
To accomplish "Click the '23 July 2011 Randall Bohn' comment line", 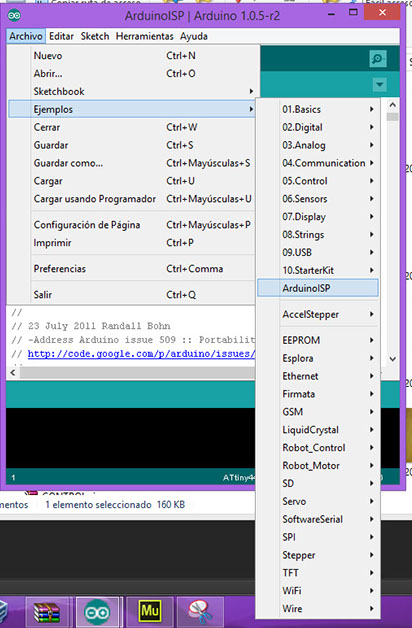I will [90, 326].
